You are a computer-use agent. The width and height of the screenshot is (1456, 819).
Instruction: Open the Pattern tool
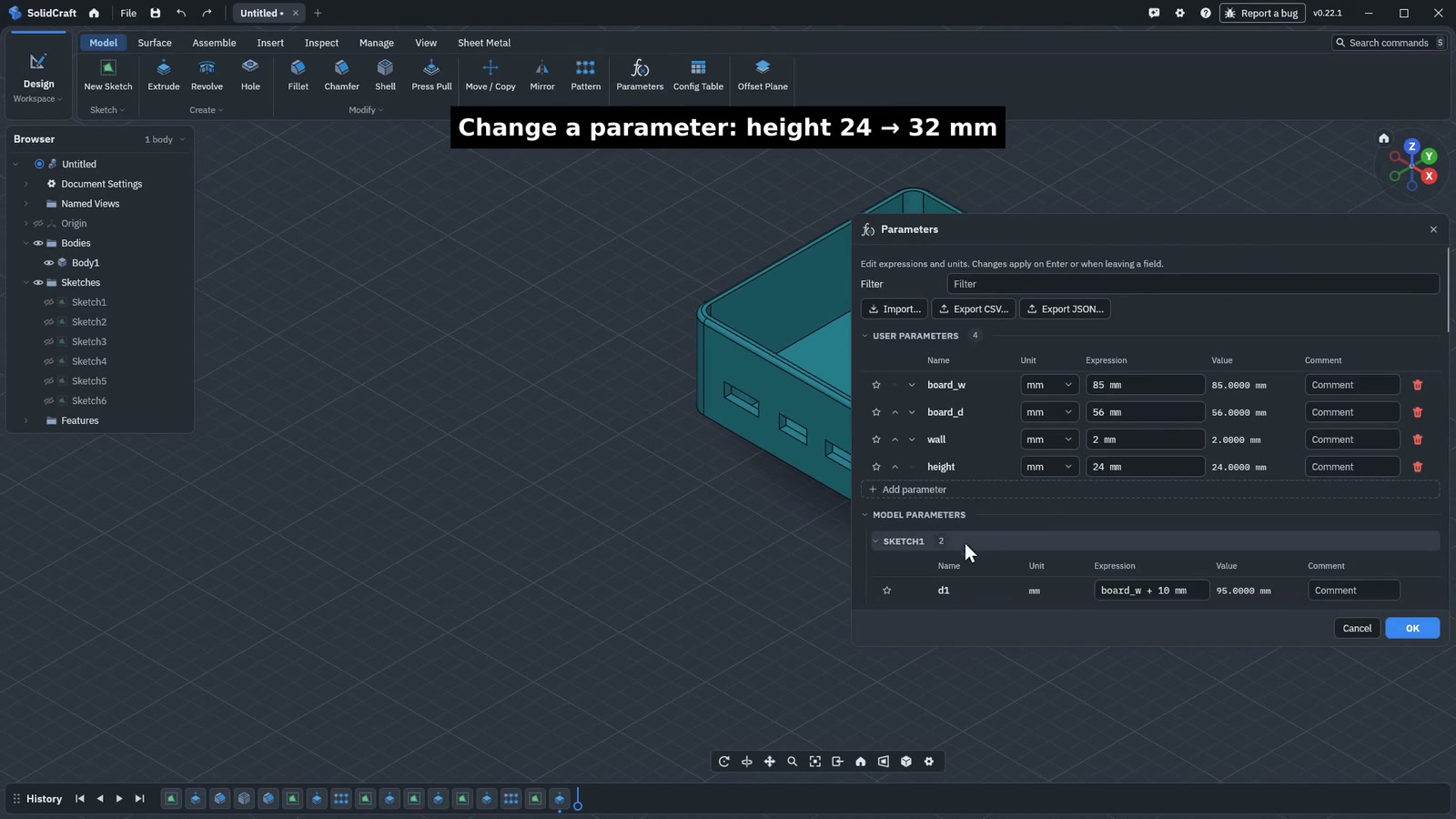(585, 76)
